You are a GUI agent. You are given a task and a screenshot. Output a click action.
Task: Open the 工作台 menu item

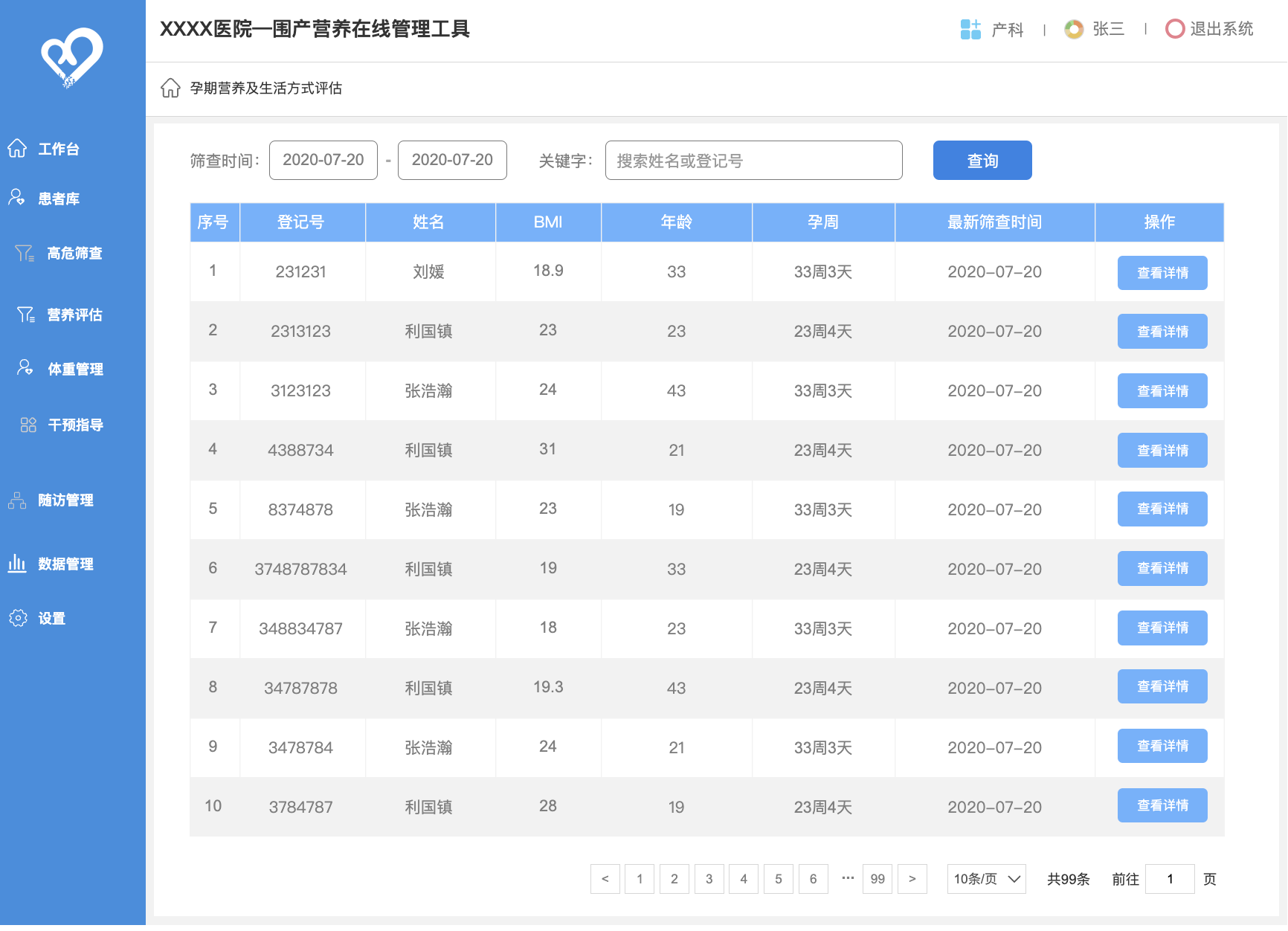tap(59, 149)
